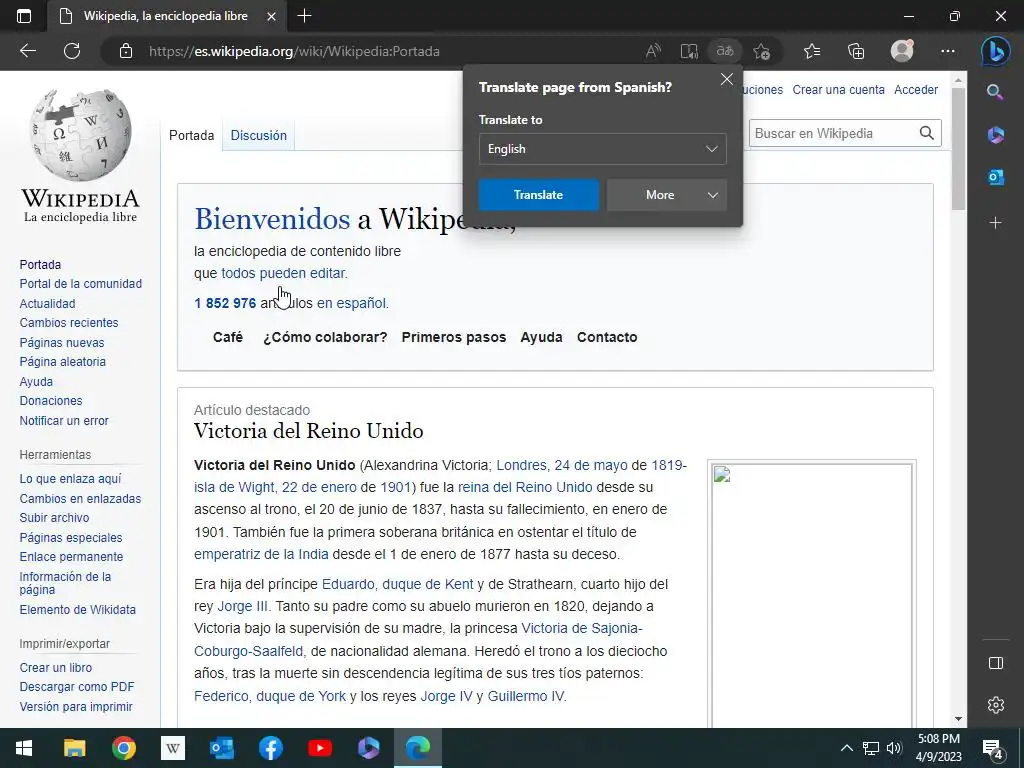Screen dimensions: 1024x768
Task: Add this page to favorites star icon
Action: (761, 51)
